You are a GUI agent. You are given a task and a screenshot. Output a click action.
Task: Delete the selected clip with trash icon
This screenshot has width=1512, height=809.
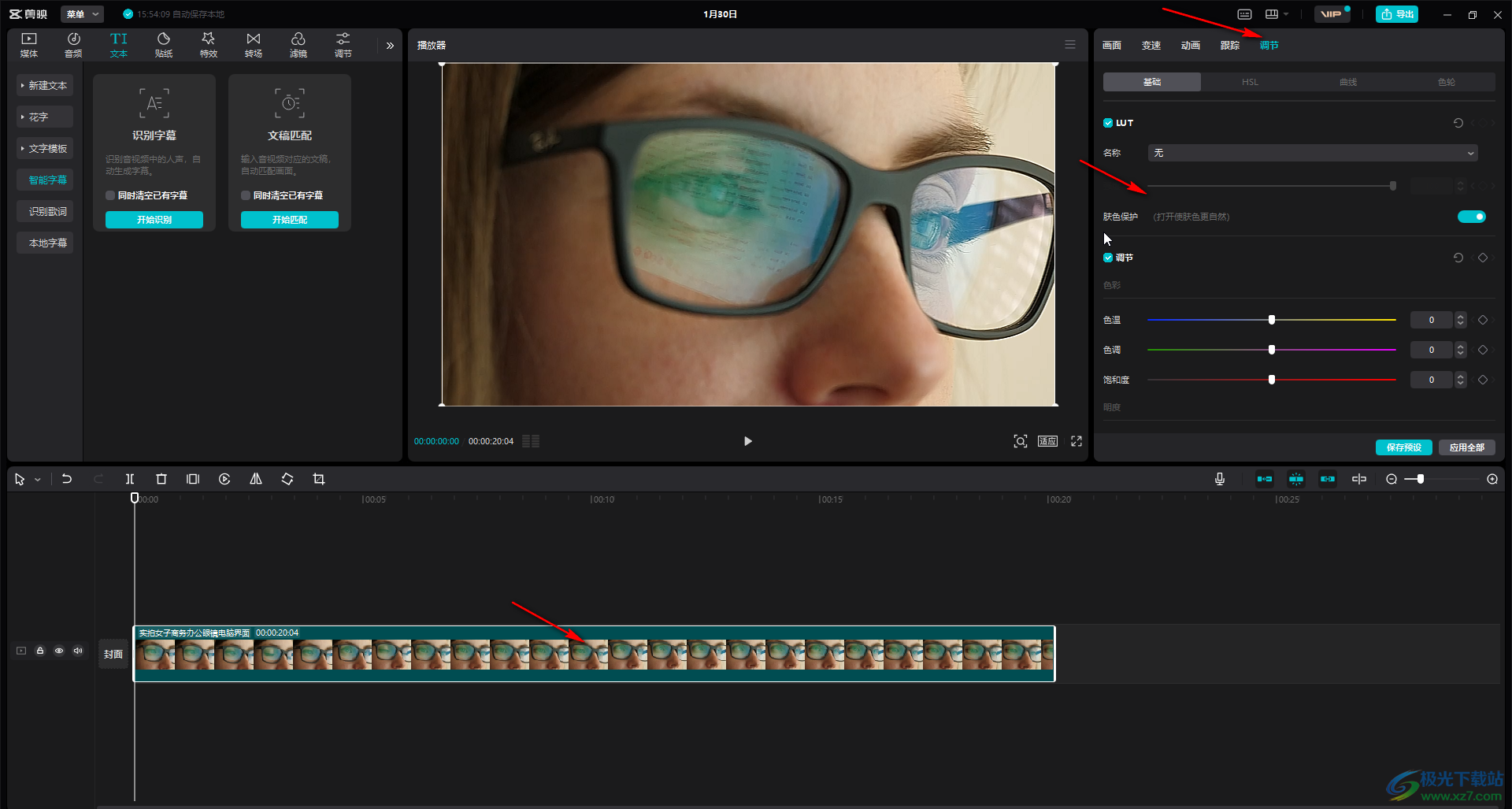161,479
